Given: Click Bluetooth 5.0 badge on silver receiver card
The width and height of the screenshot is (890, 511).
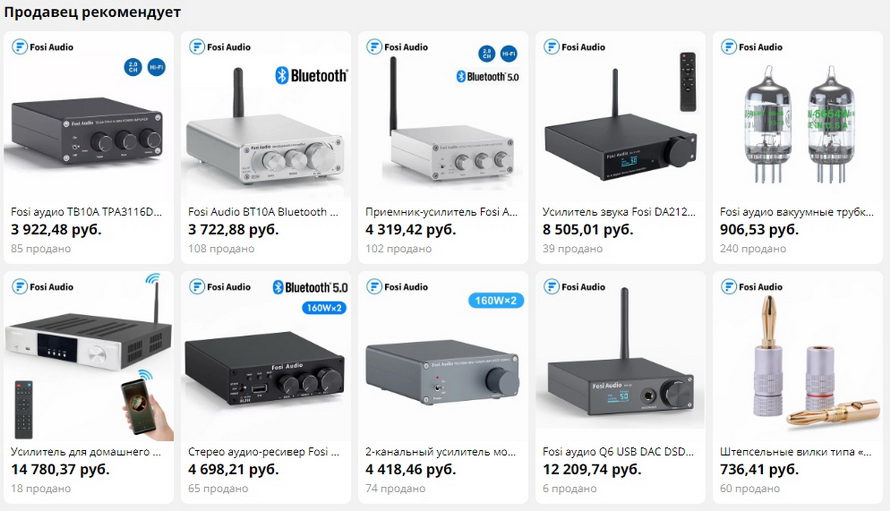Looking at the screenshot, I should point(488,77).
